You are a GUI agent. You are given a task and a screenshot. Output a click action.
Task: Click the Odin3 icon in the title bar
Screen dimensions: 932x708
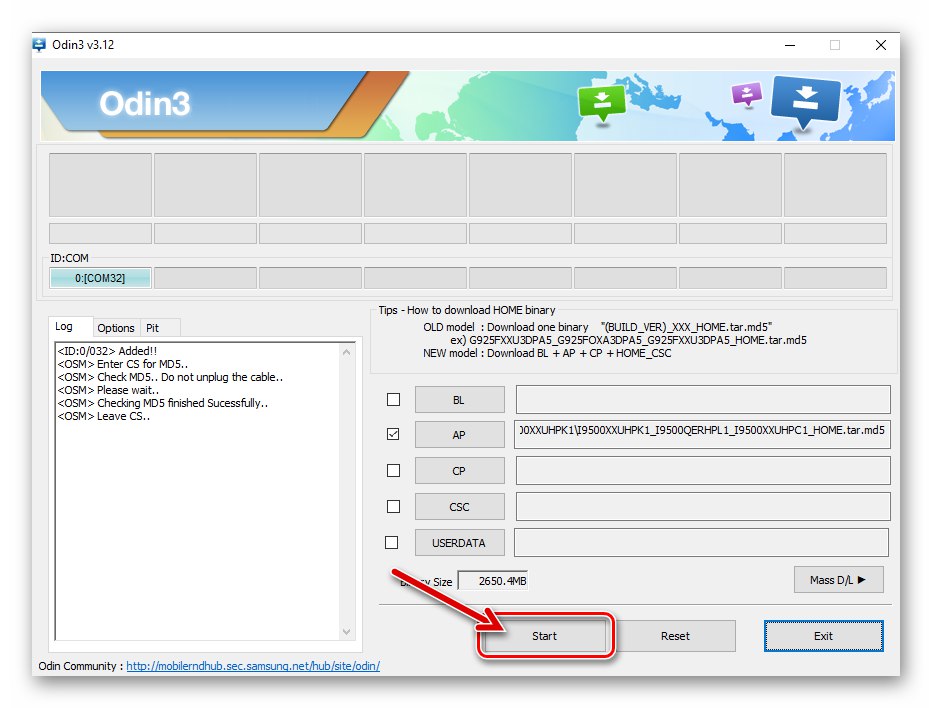coord(39,44)
